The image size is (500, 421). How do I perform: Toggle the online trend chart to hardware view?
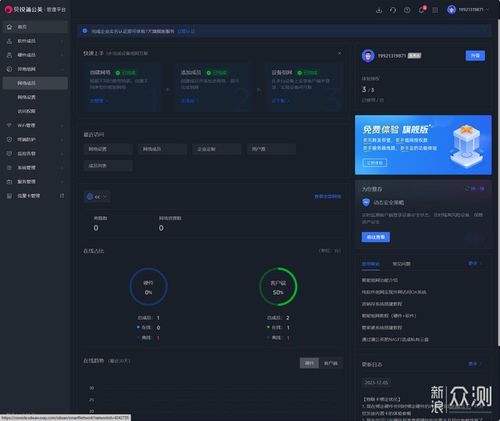[309, 363]
